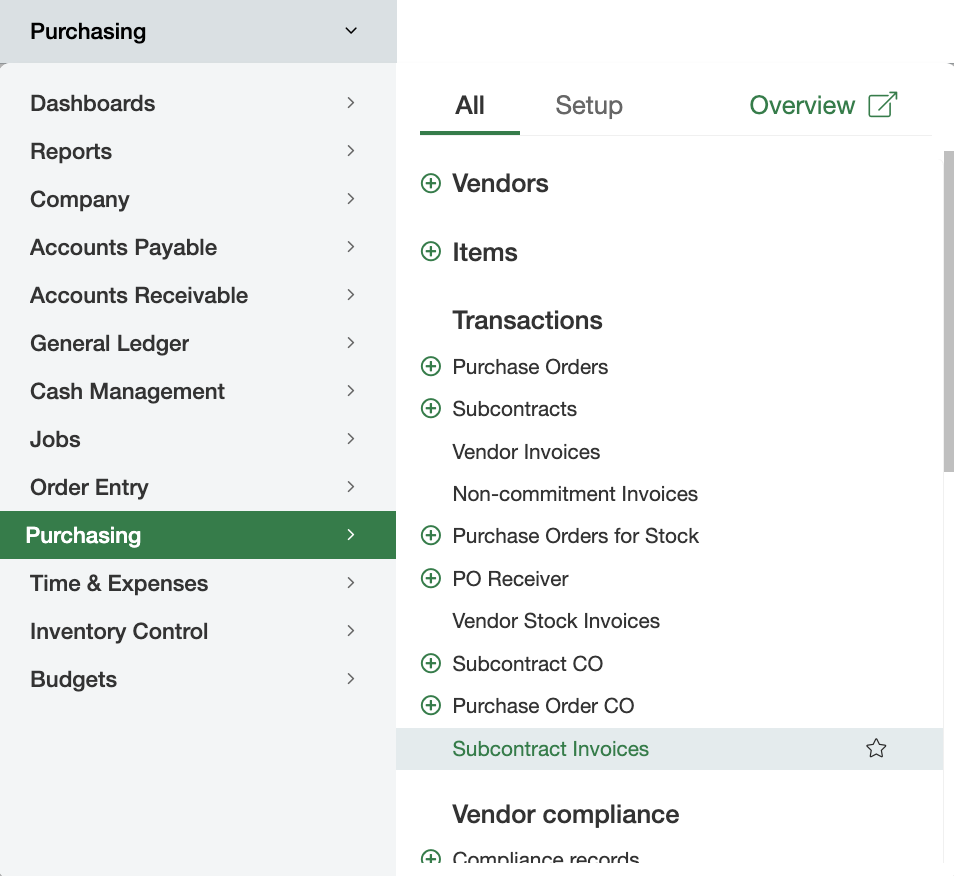Expand the Budgets submenu chevron

coord(350,680)
